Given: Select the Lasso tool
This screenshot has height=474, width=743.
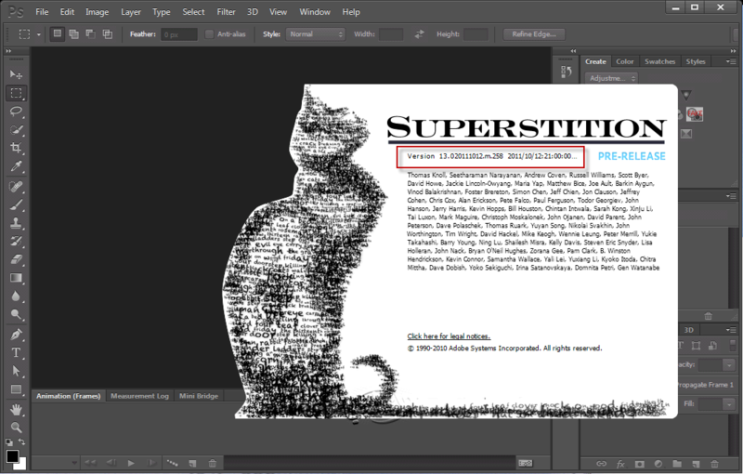Looking at the screenshot, I should point(16,112).
